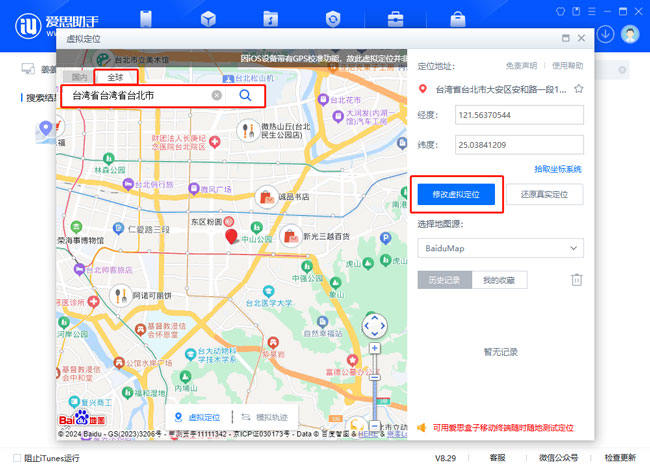Open the apps cube icon in top toolbar
The width and height of the screenshot is (650, 468).
click(x=208, y=19)
